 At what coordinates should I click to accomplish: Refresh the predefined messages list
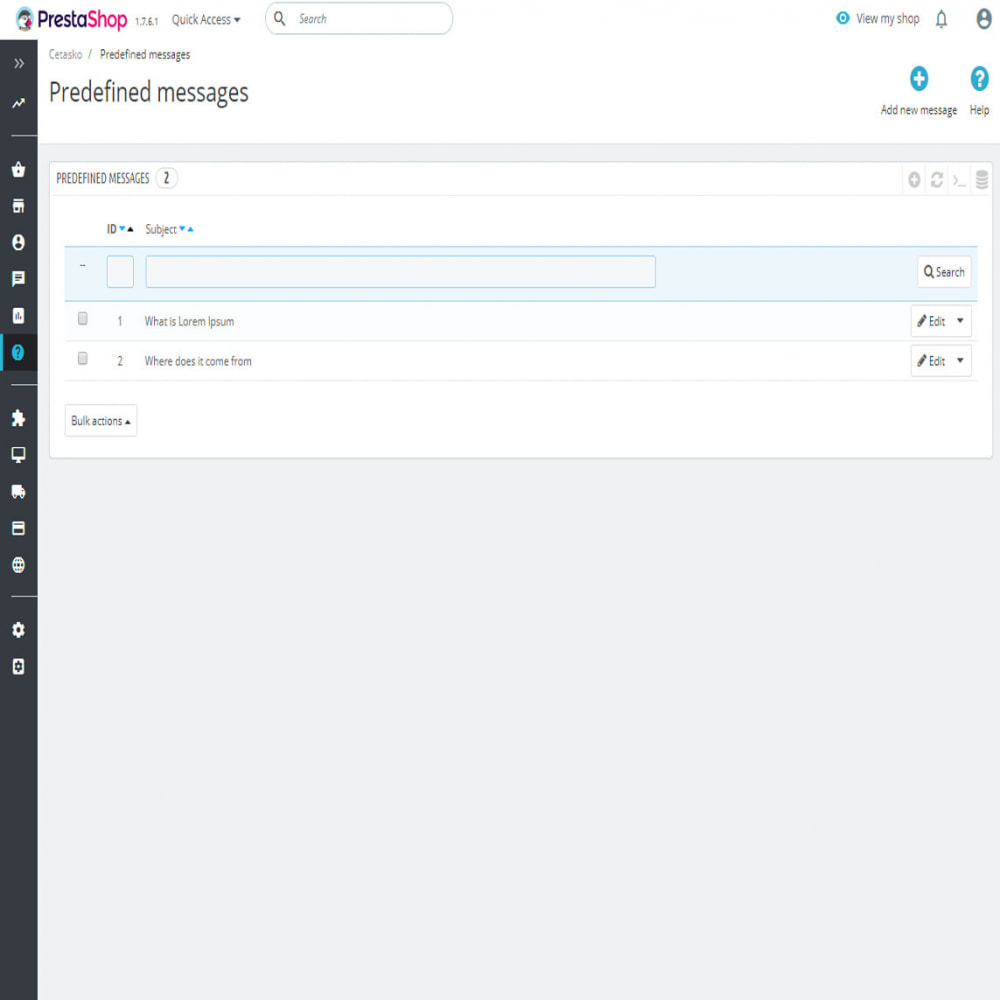coord(936,180)
